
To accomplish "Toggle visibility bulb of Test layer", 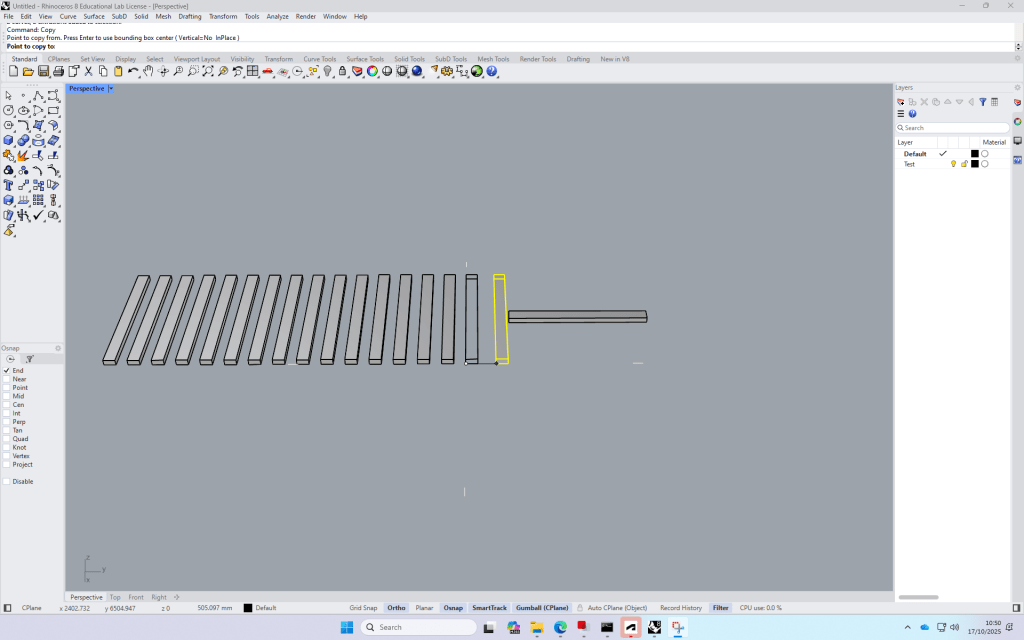I will (953, 164).
